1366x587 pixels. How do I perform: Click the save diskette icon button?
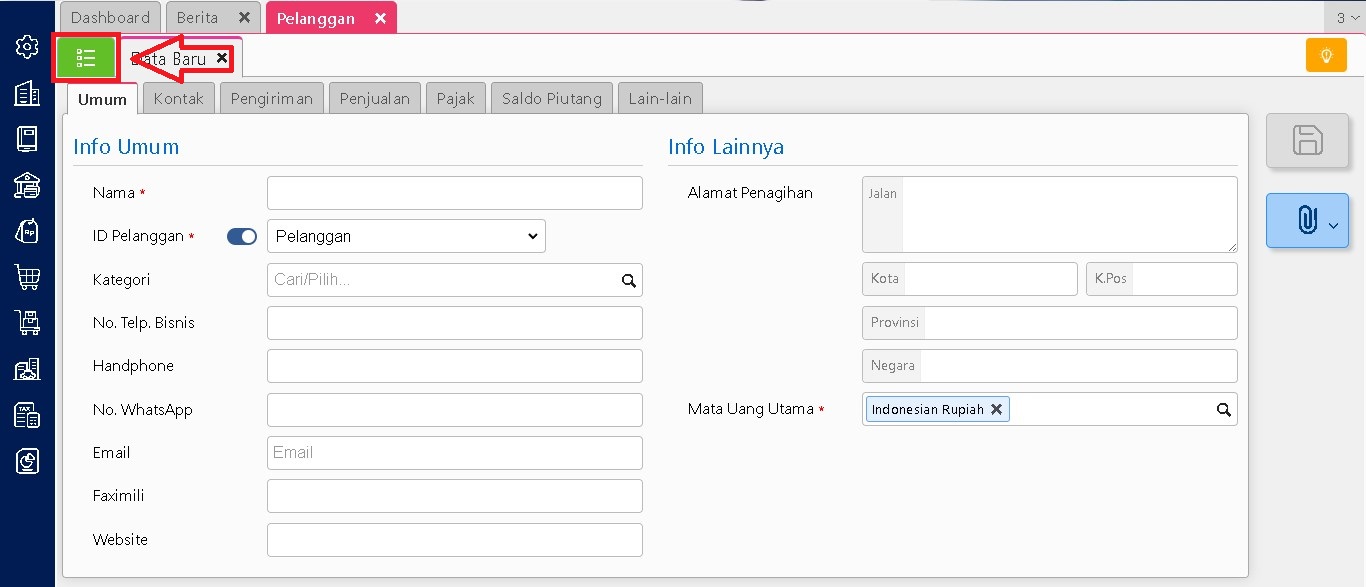1307,140
